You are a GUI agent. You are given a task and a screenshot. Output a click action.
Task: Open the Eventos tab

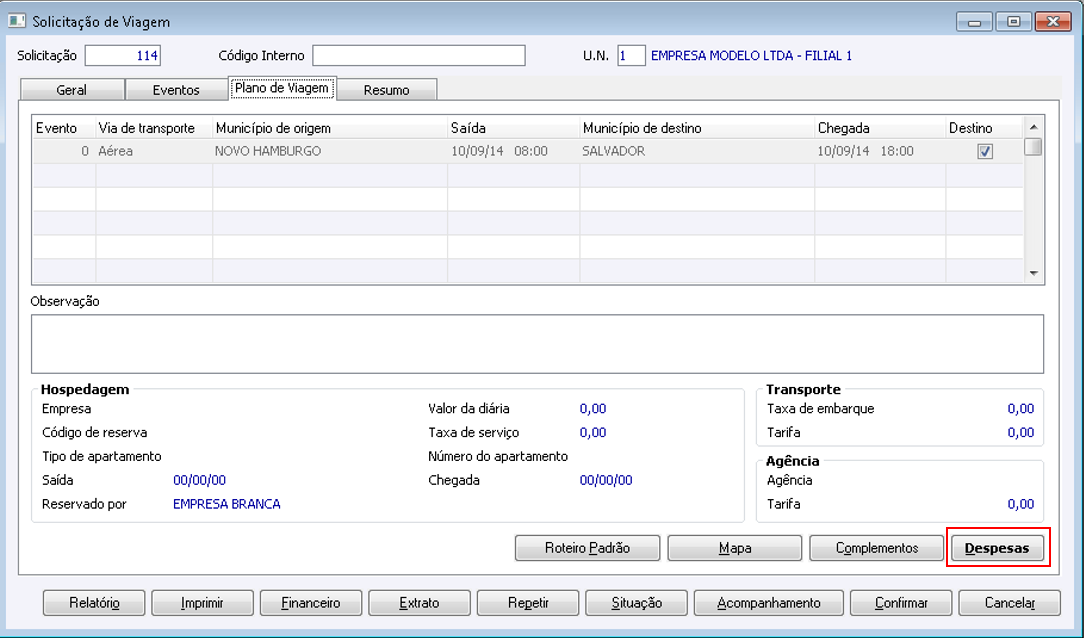coord(176,90)
